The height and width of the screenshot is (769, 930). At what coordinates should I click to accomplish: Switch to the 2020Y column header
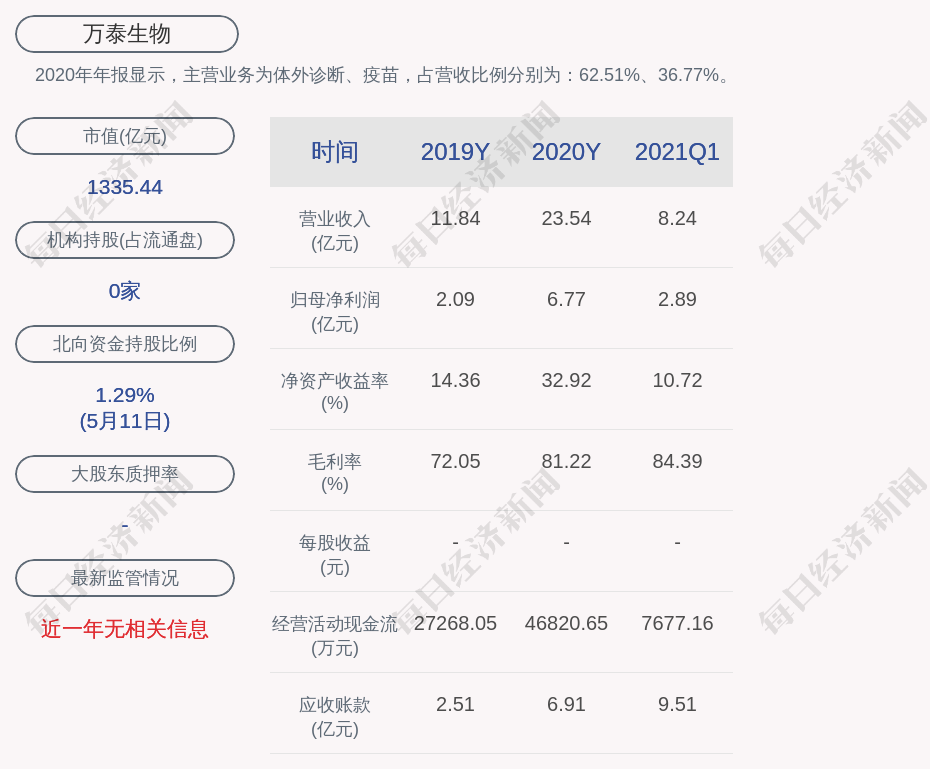point(566,152)
